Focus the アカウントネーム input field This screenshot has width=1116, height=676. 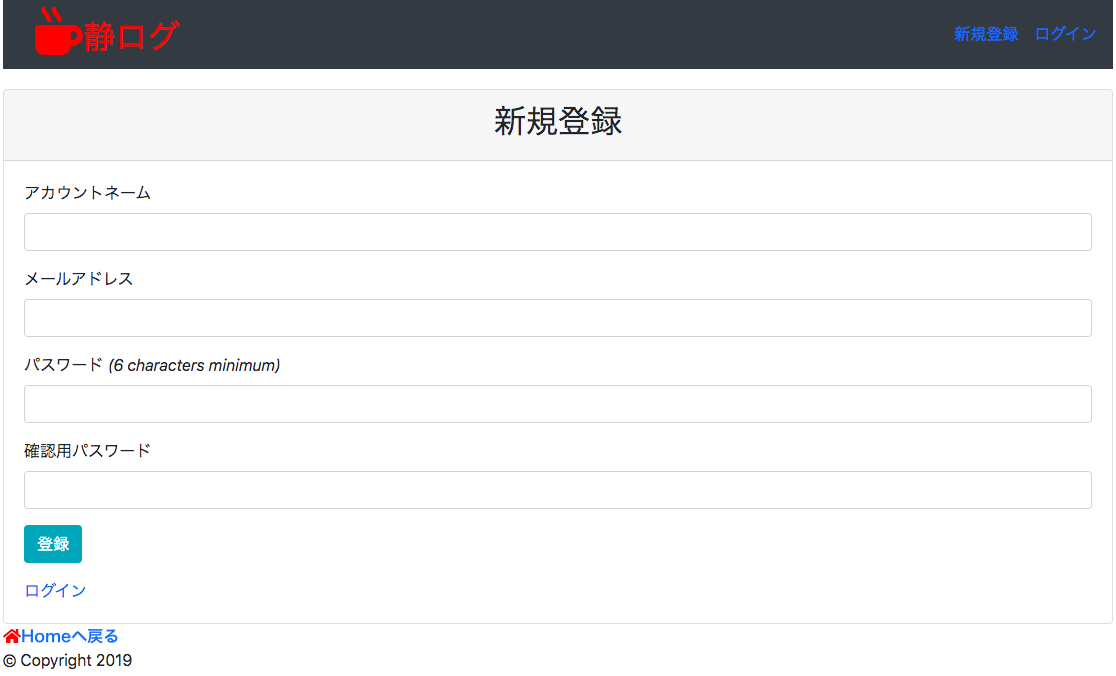coord(557,232)
